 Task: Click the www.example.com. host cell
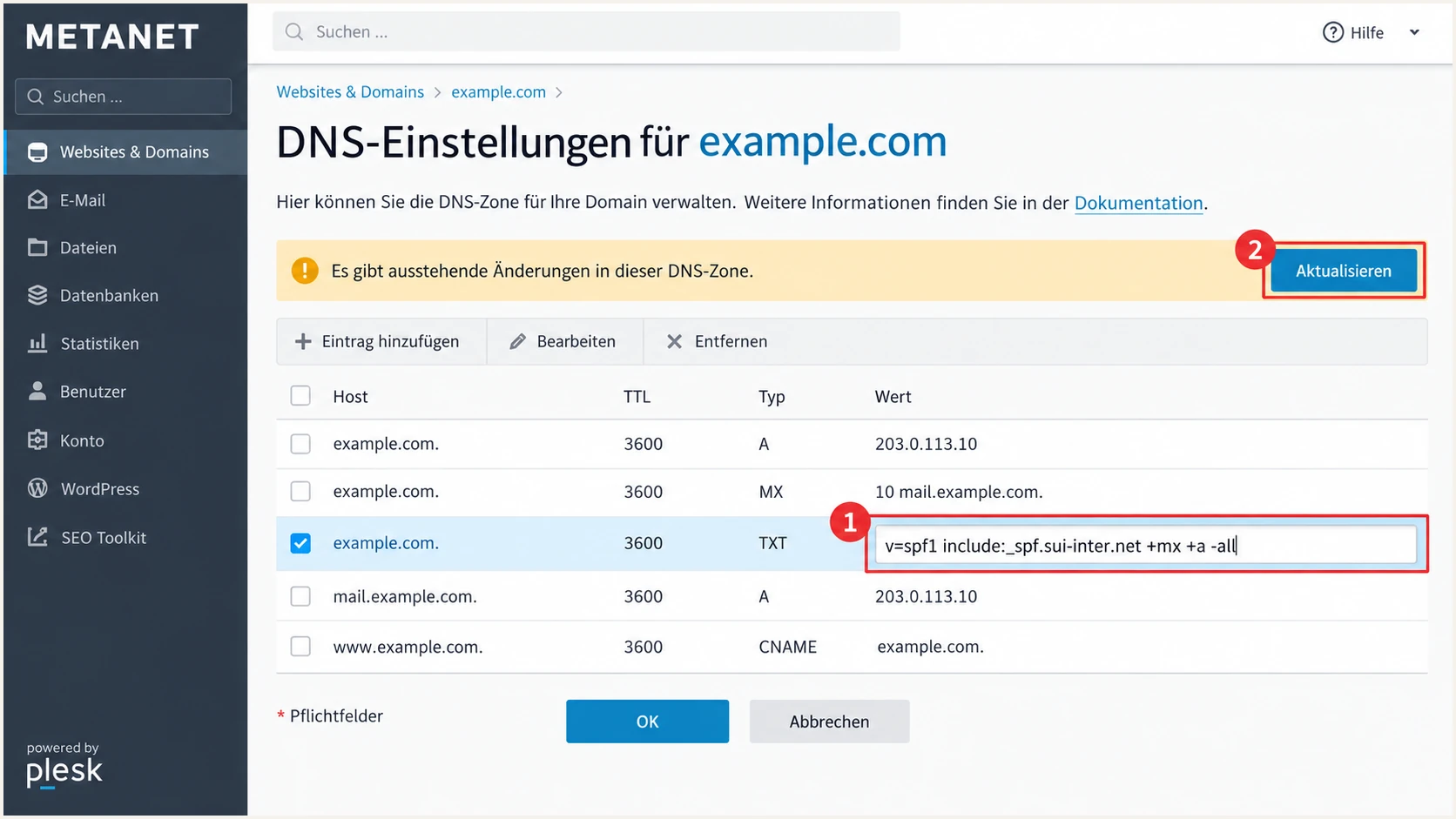pos(408,648)
